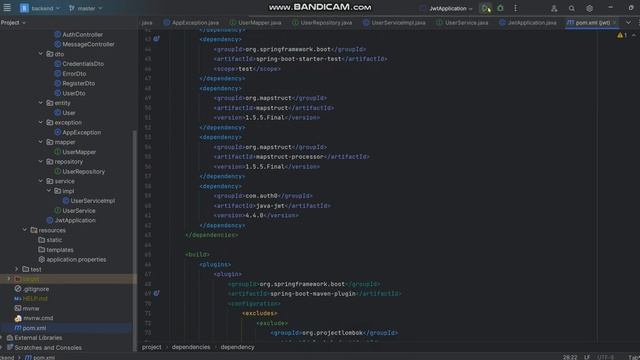
Task: Click the gutter icon on line 69
Action: tap(156, 293)
